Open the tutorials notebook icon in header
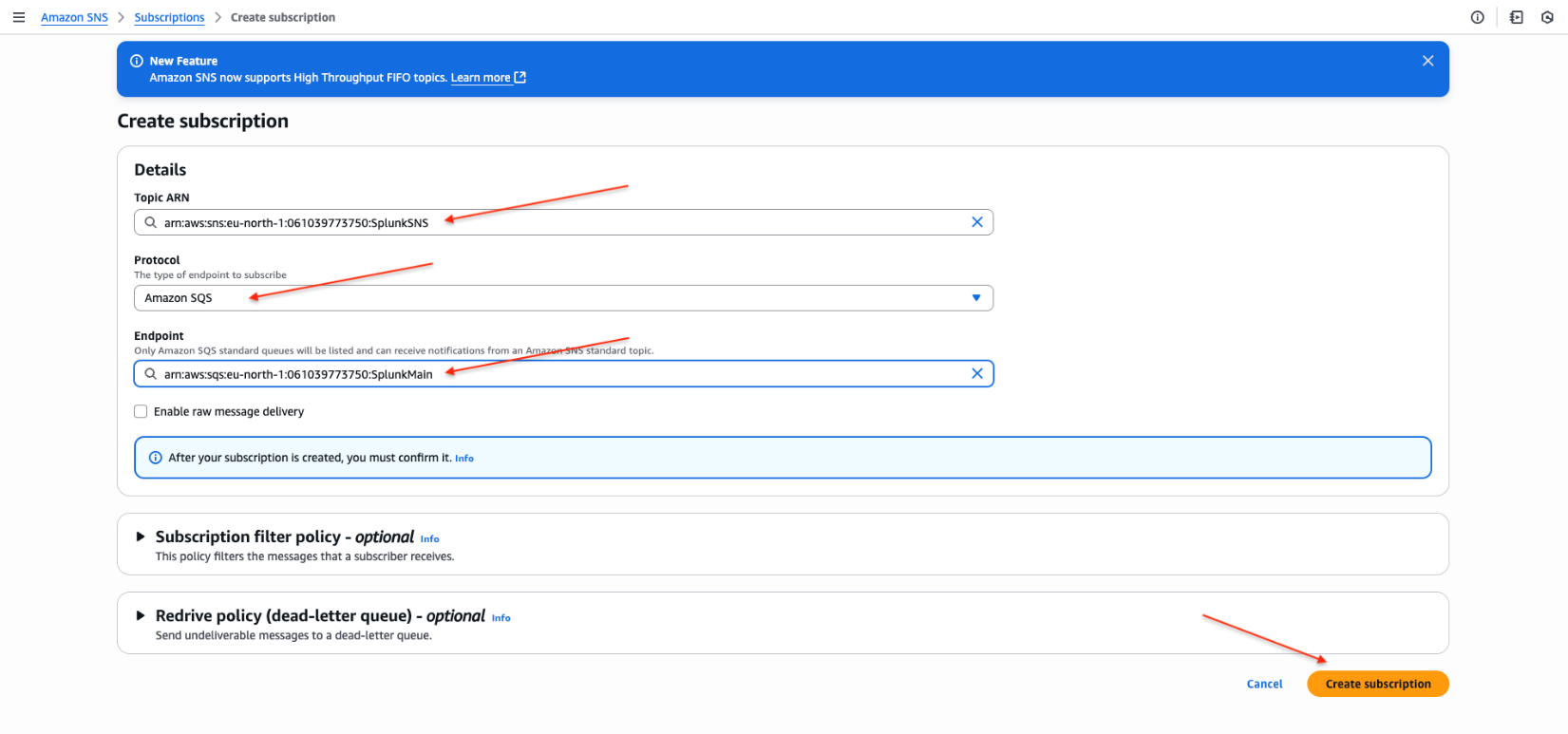 coord(1516,17)
